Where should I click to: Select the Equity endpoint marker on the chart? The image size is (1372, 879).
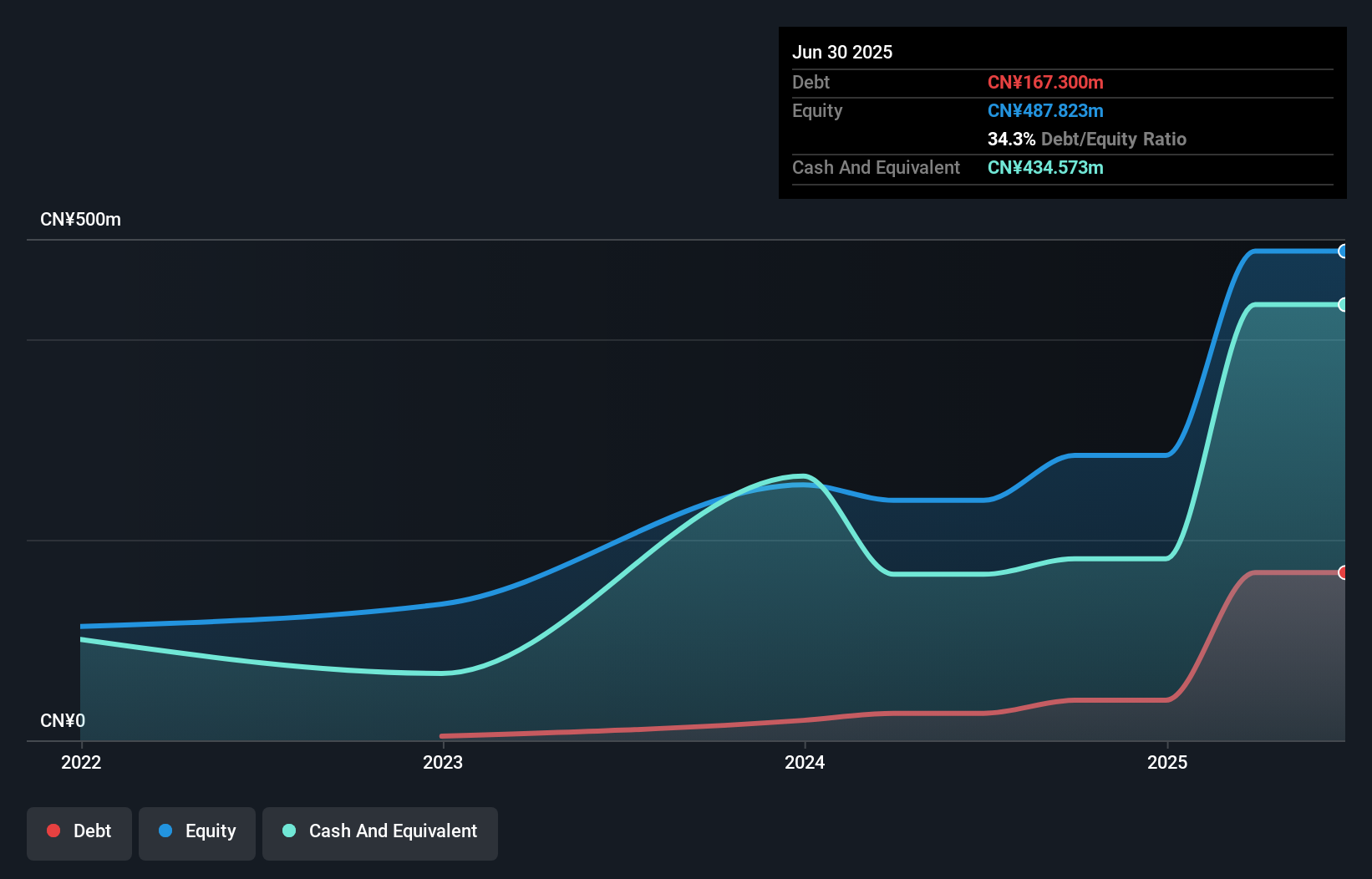(1344, 251)
